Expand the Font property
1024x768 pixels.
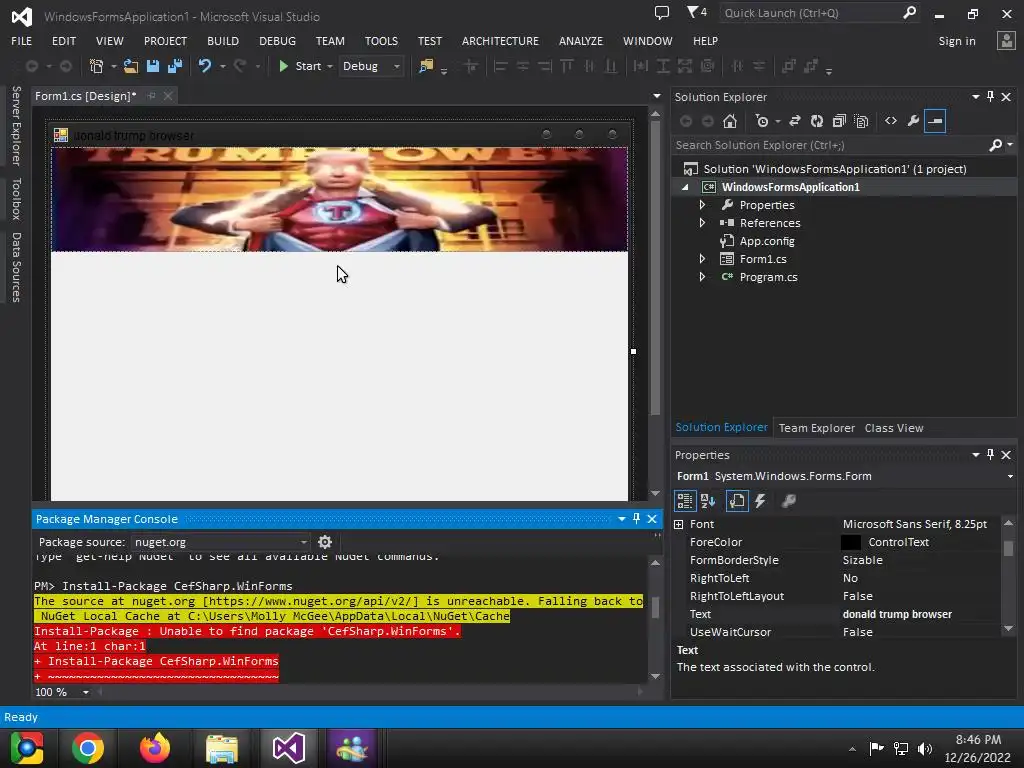tap(679, 524)
